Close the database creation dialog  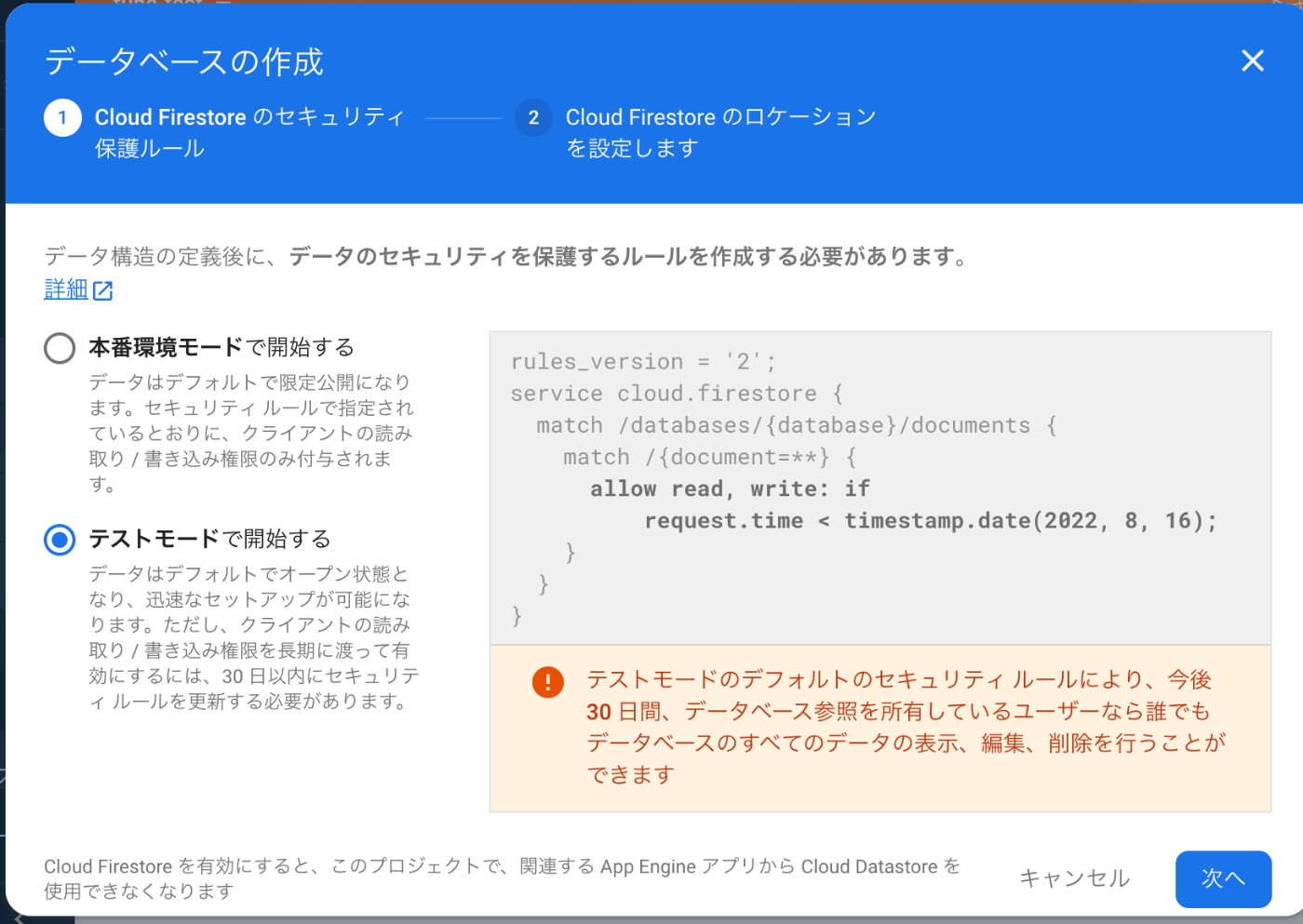tap(1253, 60)
